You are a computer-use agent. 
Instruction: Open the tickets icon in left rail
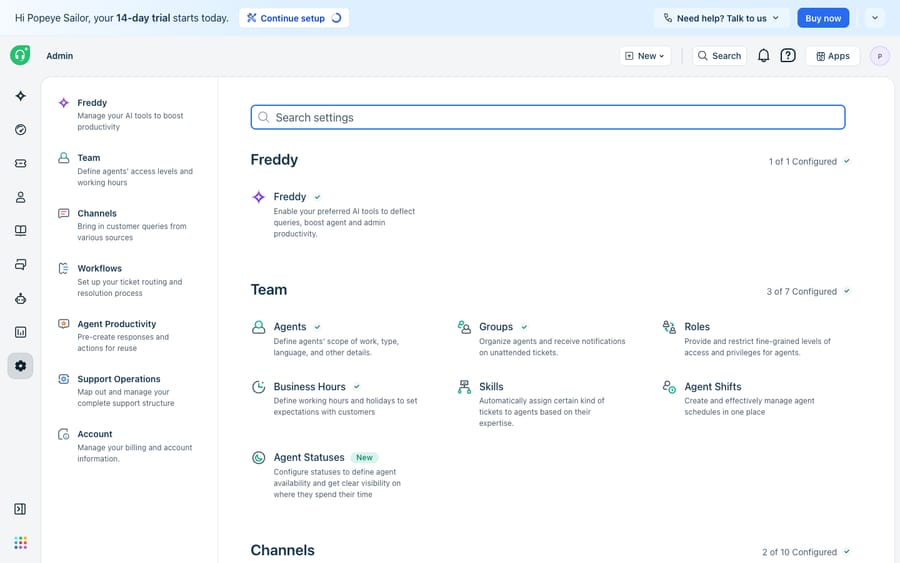click(x=21, y=164)
